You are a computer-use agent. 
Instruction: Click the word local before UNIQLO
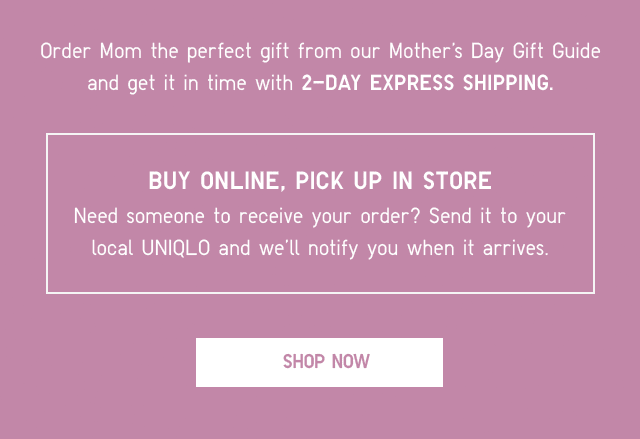[112, 248]
